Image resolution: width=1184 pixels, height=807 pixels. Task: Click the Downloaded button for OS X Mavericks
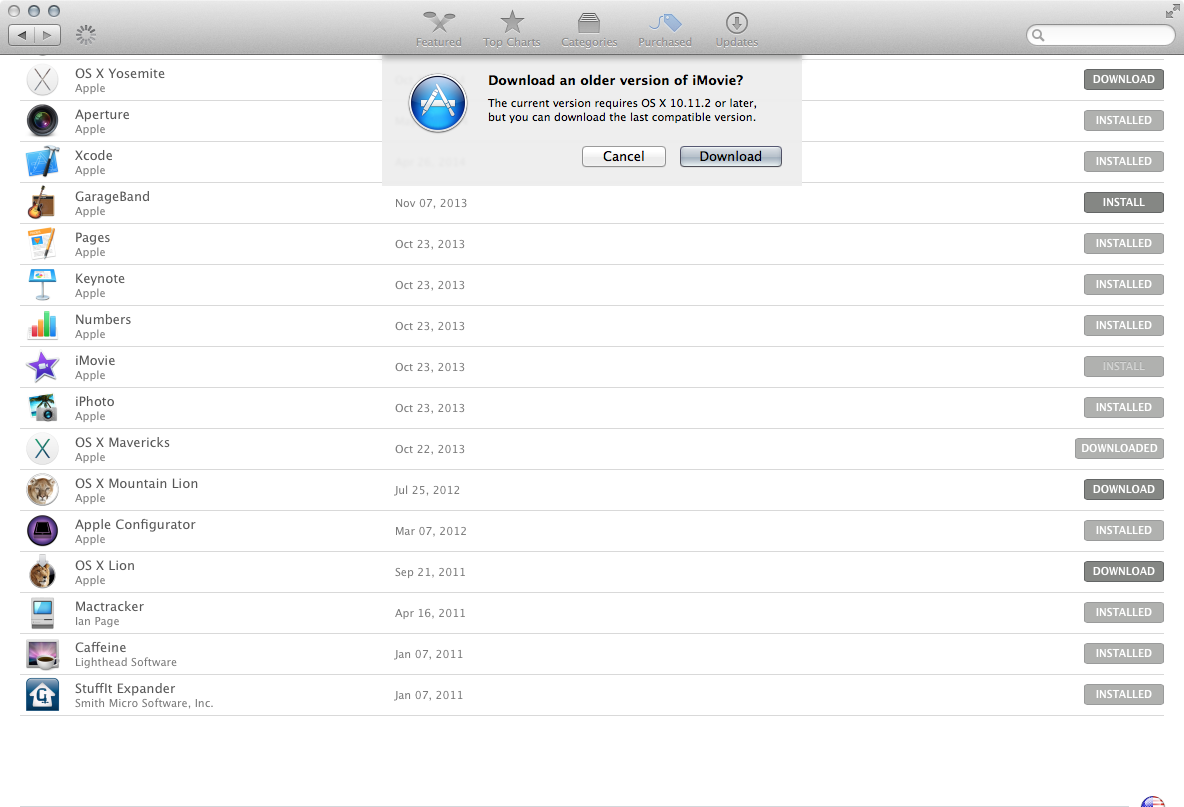(x=1119, y=448)
